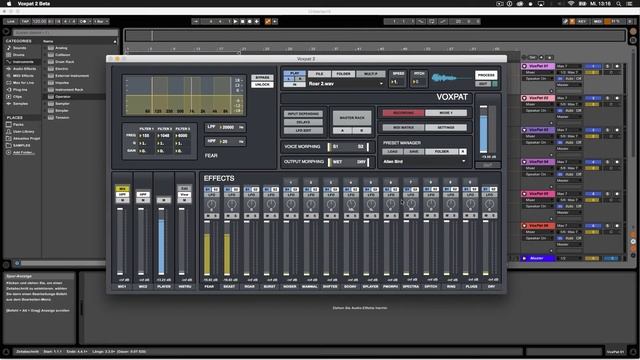Open Voxpat SETTINGS
This screenshot has width=640, height=360.
[446, 127]
